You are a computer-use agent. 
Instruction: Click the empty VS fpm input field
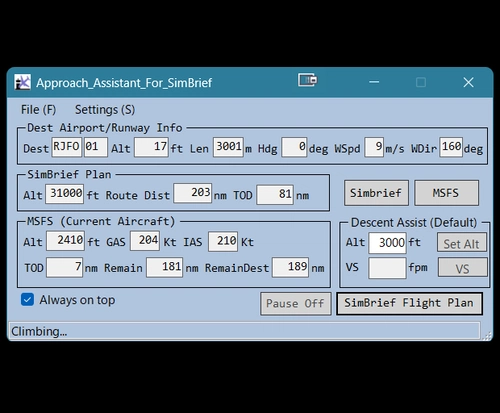coord(387,268)
